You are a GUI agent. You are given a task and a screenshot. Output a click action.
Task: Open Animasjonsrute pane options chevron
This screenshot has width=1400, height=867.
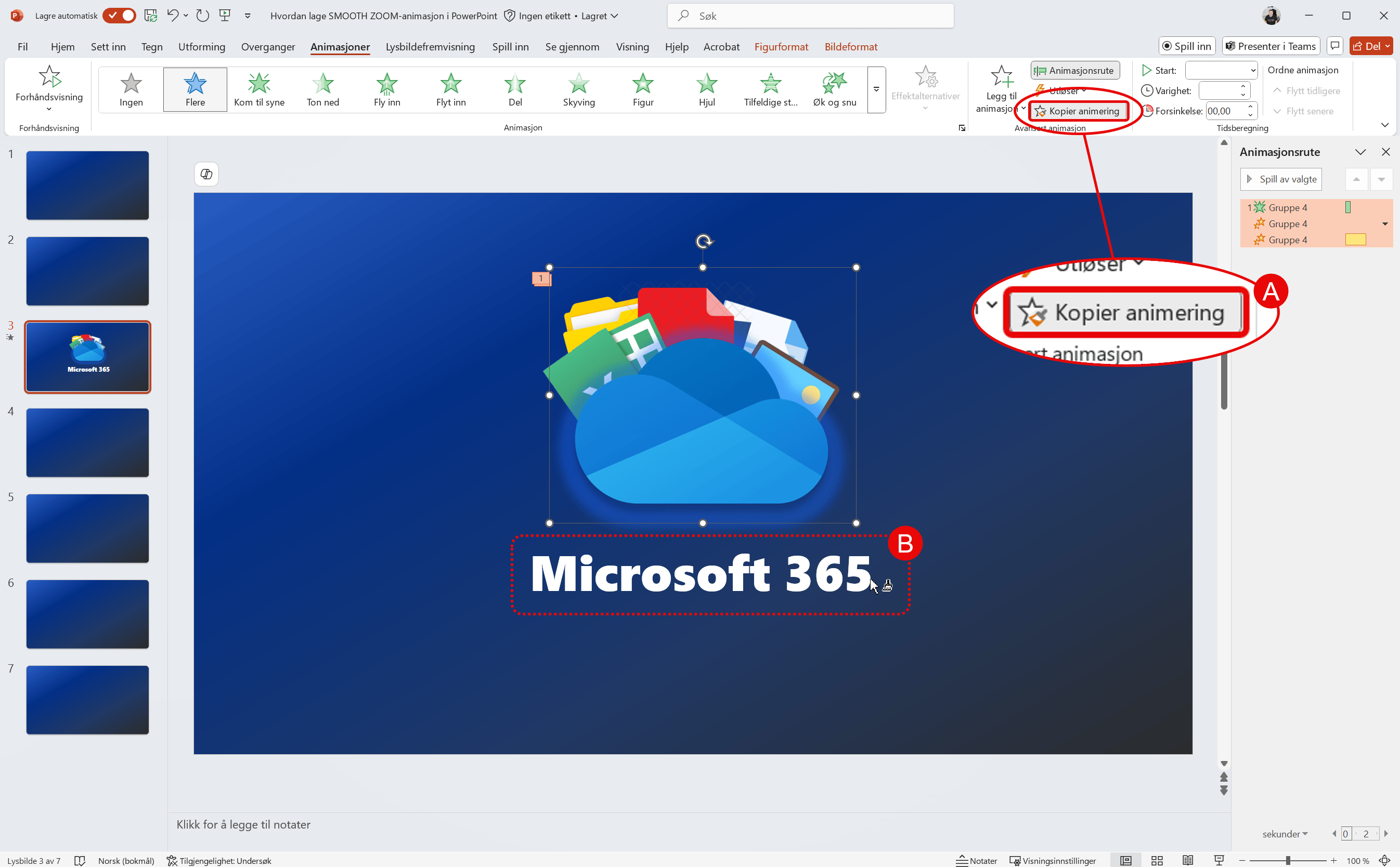coord(1360,152)
